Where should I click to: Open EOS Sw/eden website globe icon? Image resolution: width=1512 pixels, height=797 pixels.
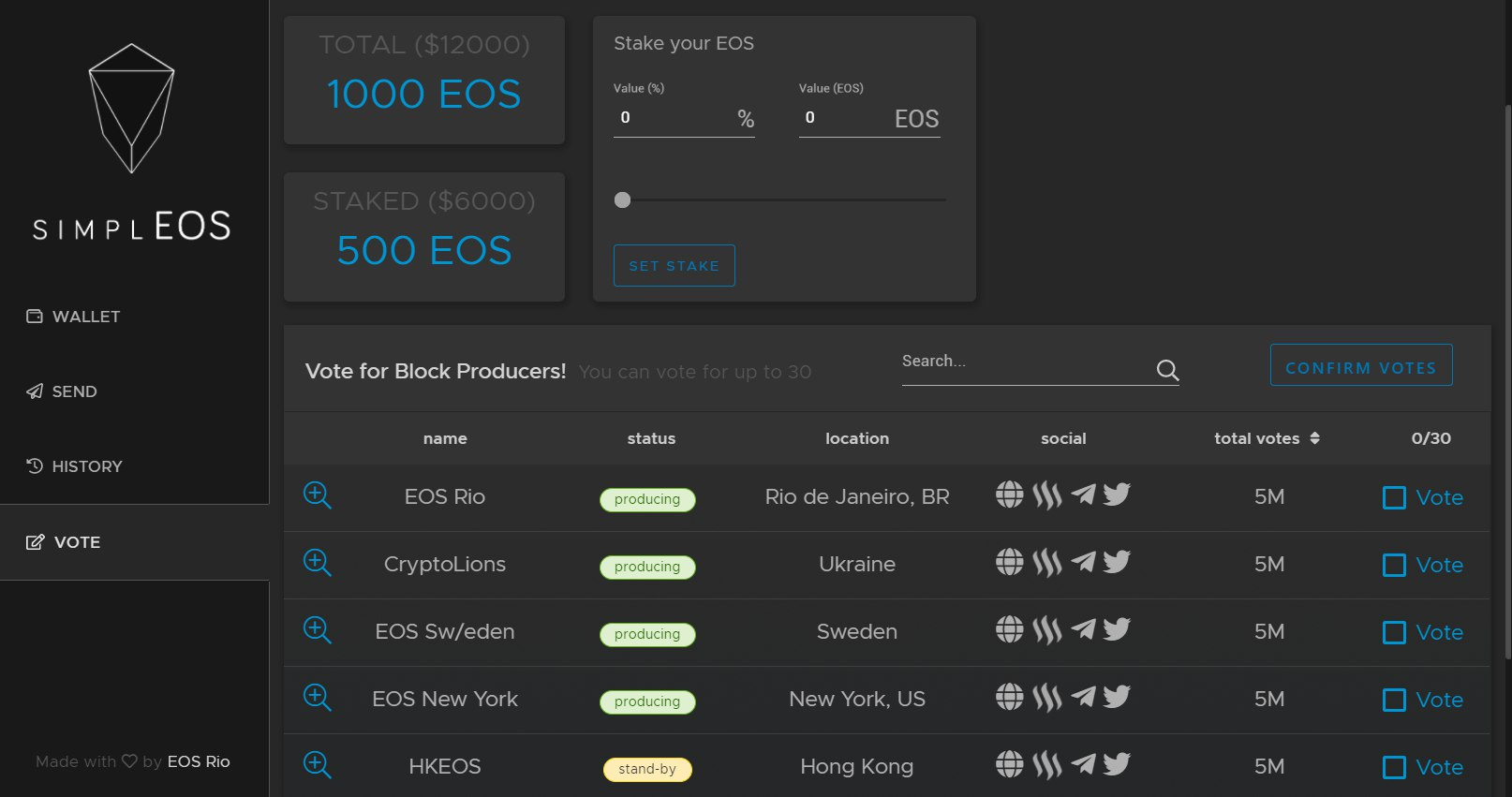tap(1009, 628)
